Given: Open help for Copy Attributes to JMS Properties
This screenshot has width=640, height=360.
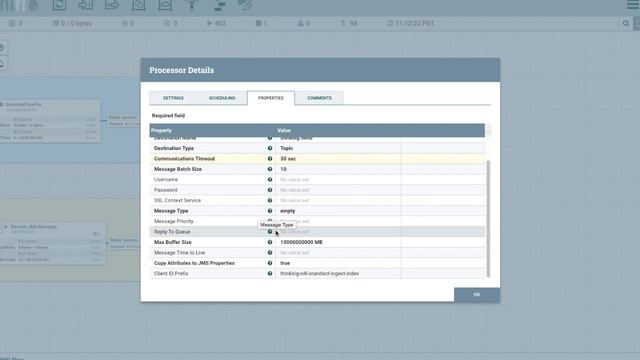Looking at the screenshot, I should tap(270, 263).
